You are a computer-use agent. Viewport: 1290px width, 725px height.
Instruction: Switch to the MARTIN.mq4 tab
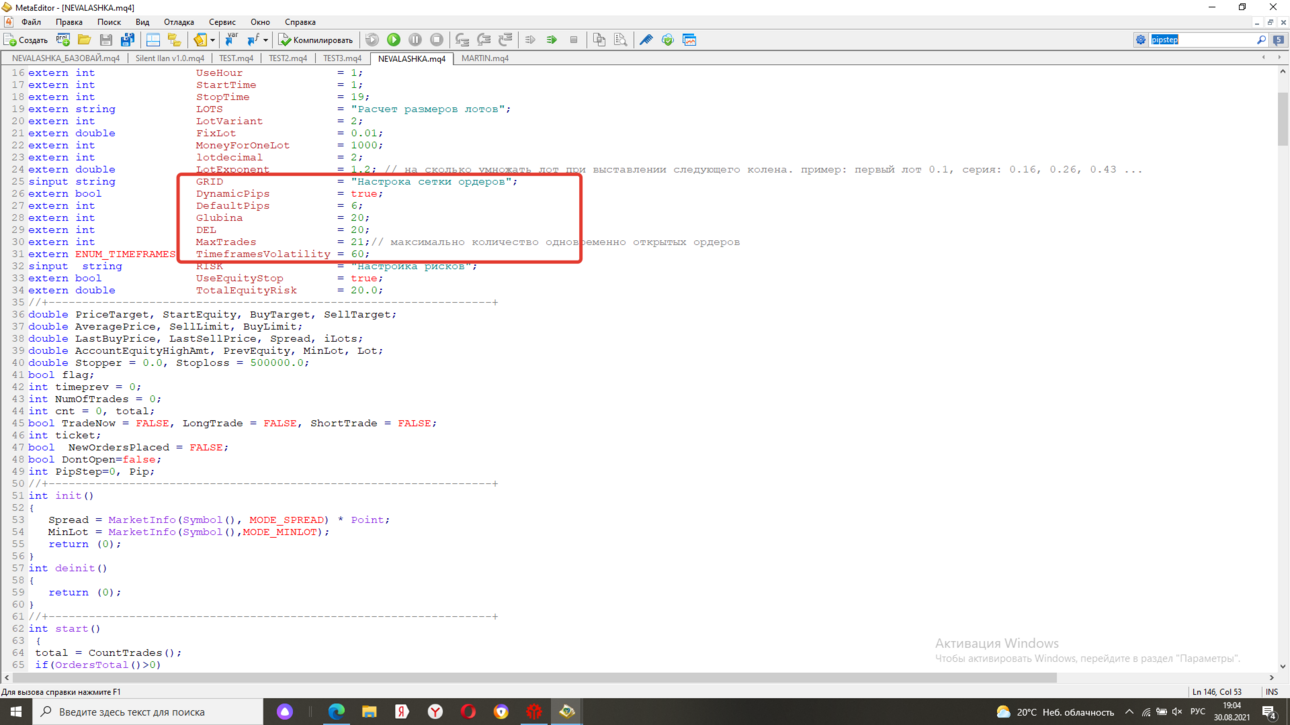pyautogui.click(x=485, y=58)
